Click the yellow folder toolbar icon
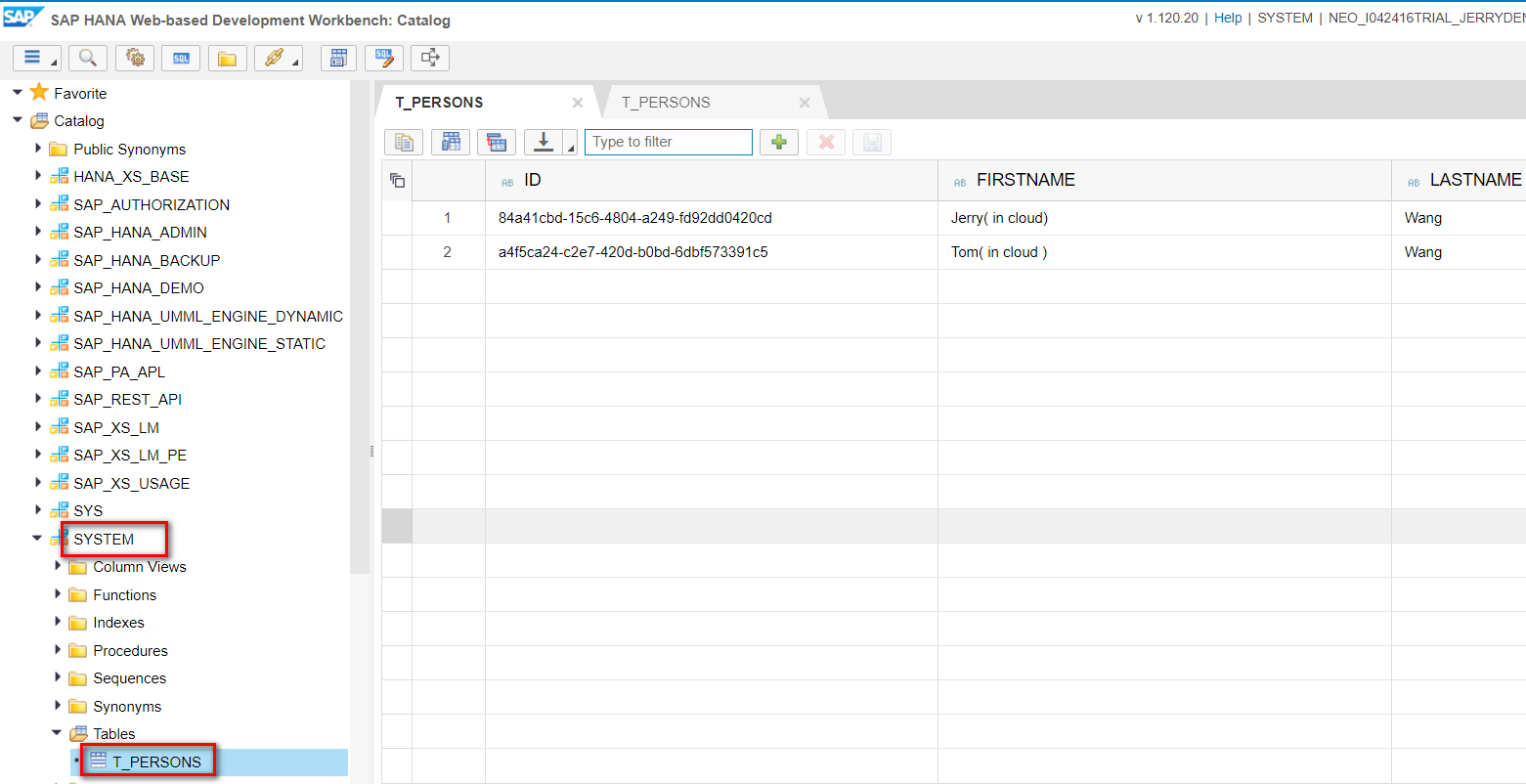The image size is (1526, 784). [x=227, y=58]
